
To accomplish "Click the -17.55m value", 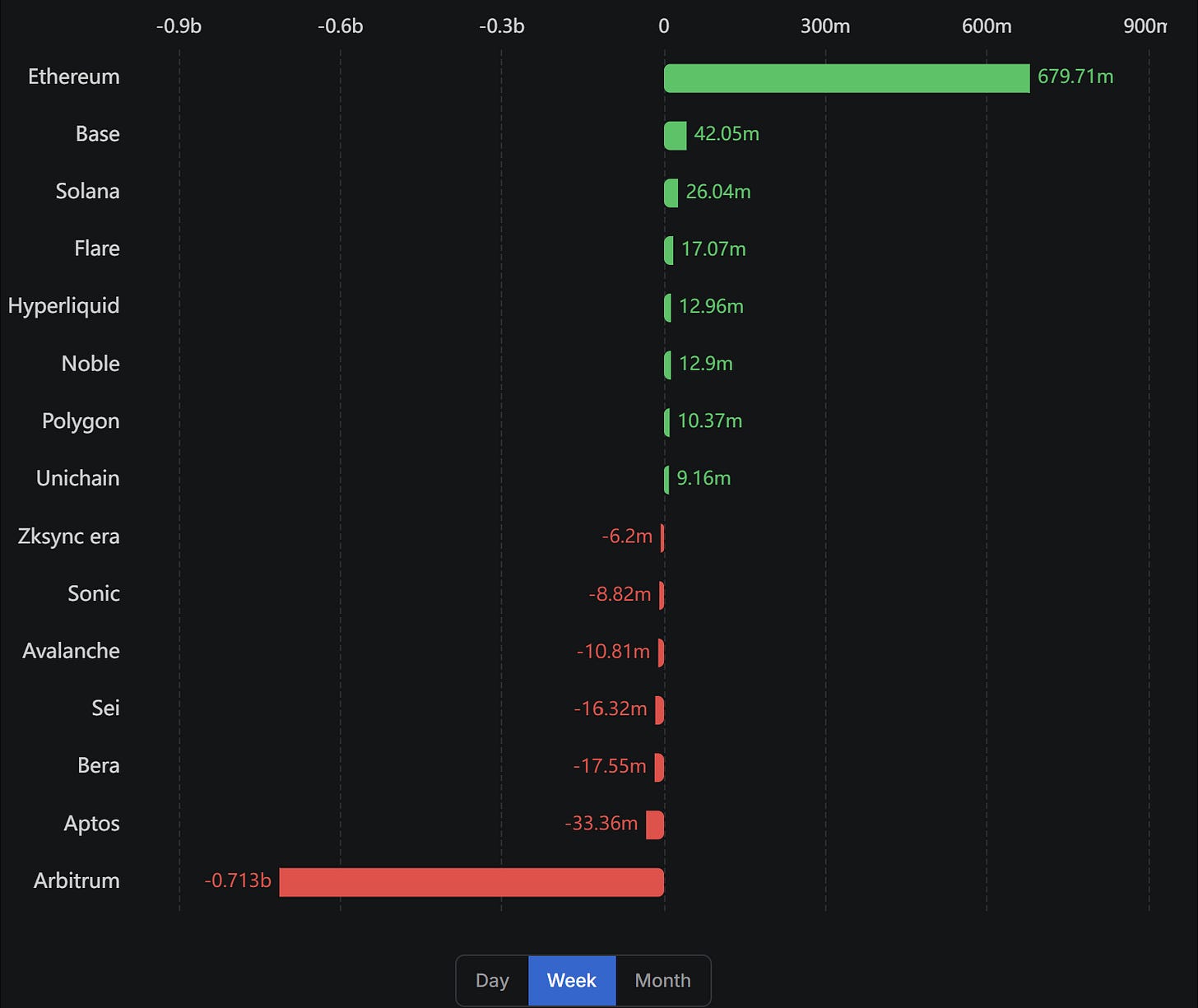I will click(610, 766).
